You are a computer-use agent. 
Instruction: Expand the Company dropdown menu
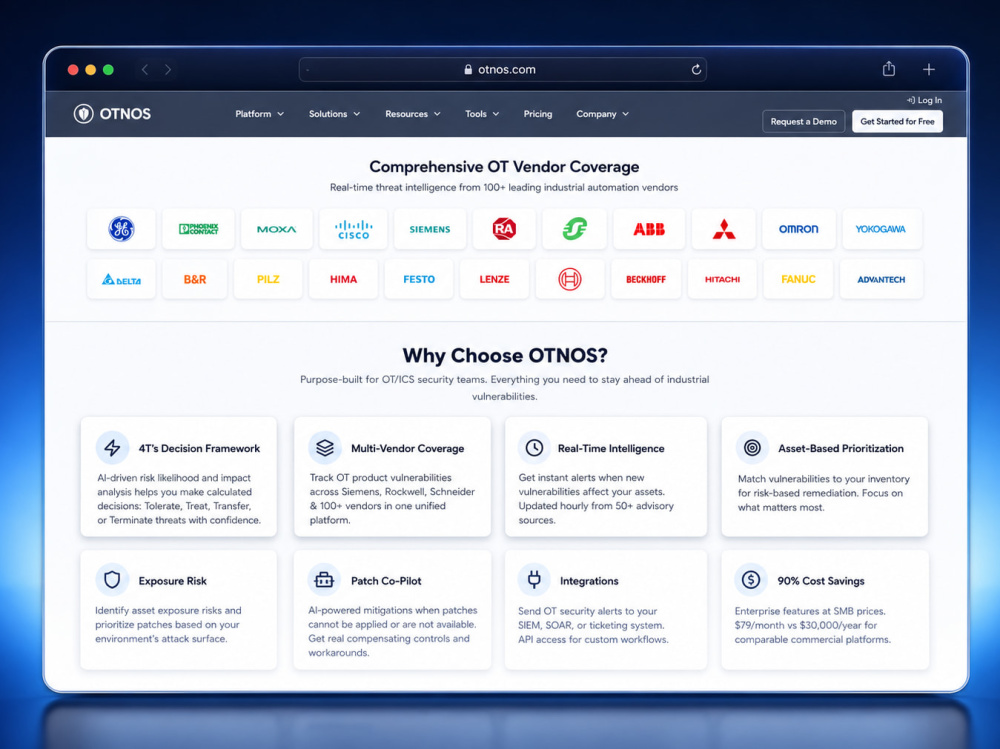click(603, 114)
